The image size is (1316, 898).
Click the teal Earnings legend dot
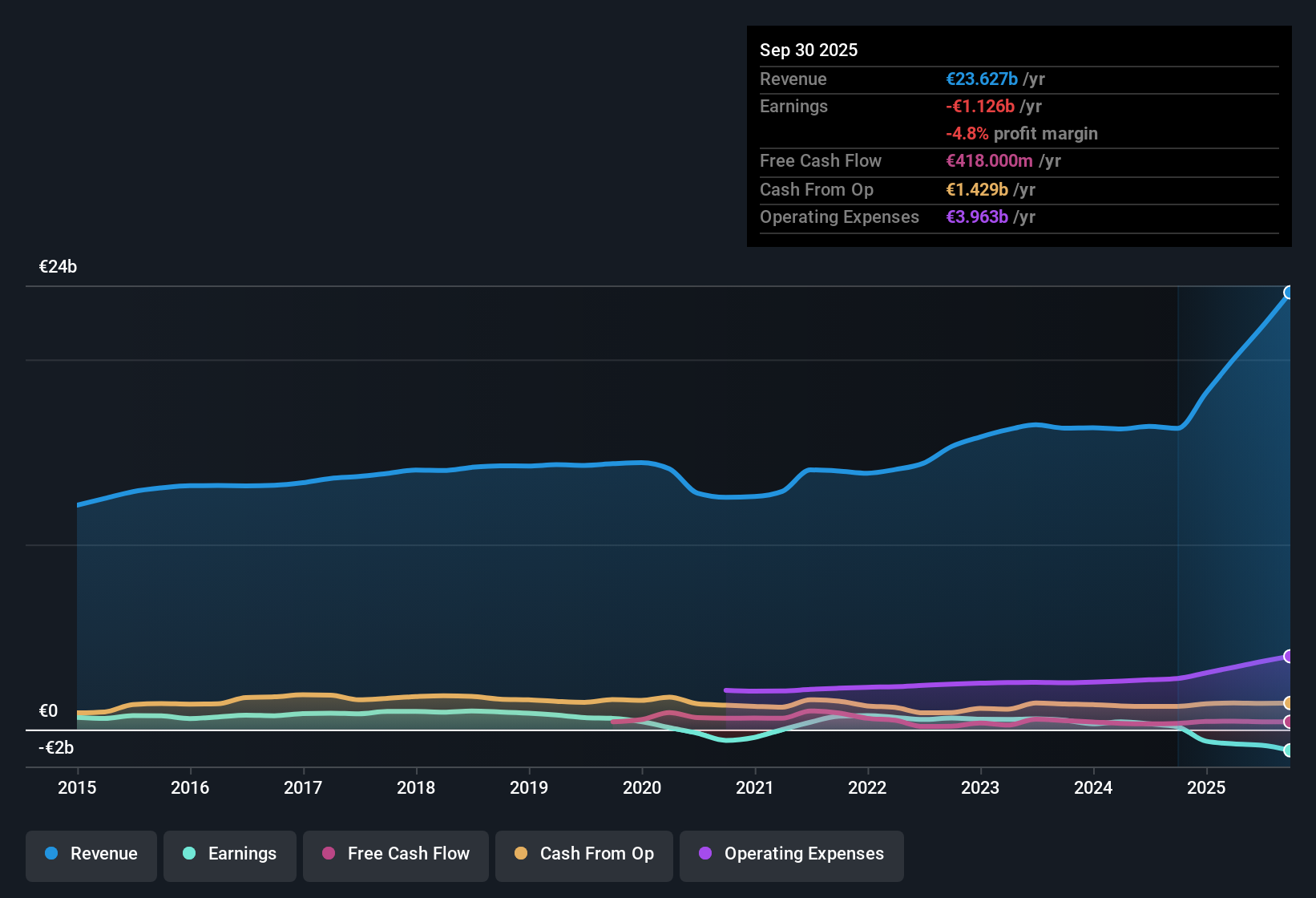click(189, 854)
